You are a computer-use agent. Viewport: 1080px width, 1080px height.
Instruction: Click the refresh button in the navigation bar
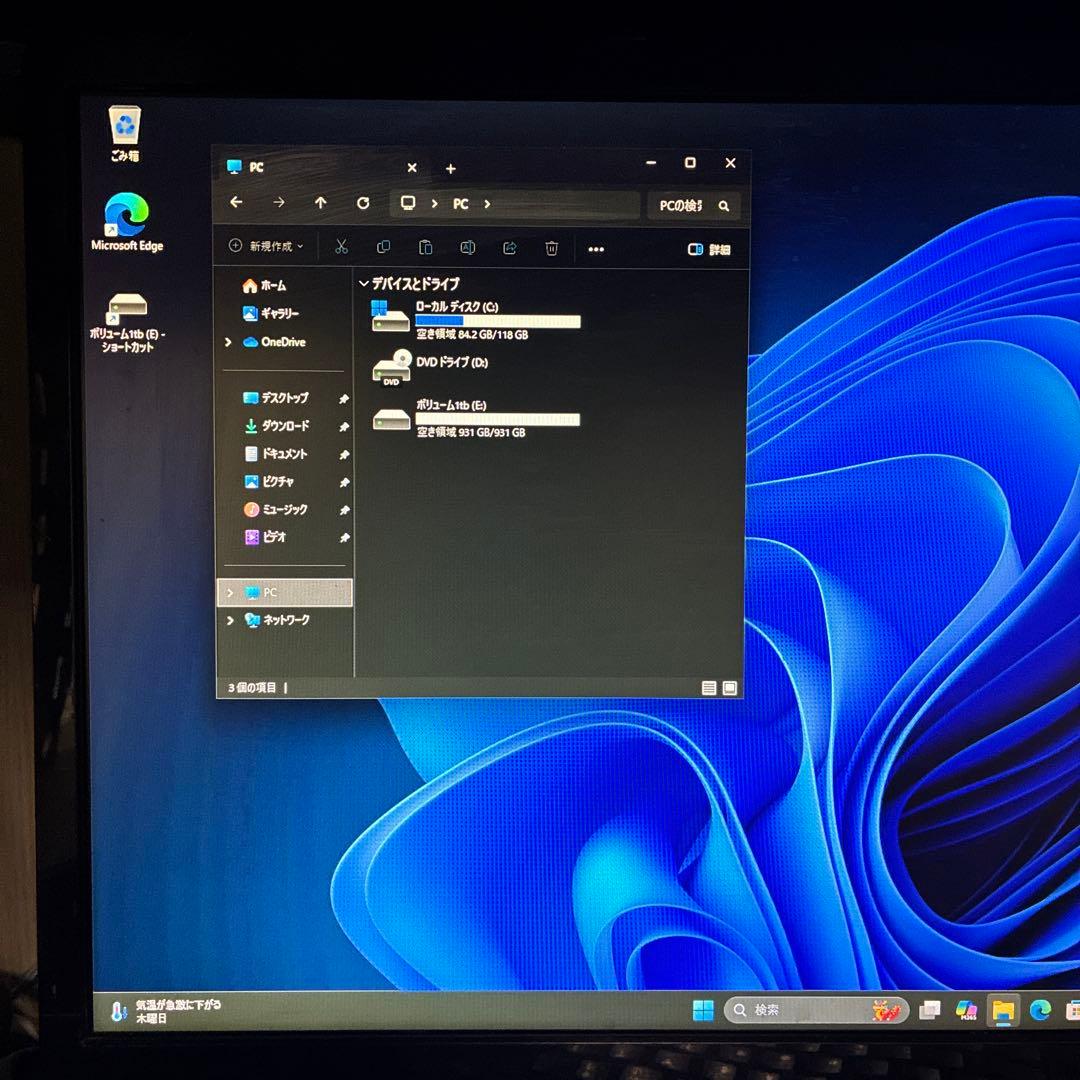pyautogui.click(x=362, y=204)
